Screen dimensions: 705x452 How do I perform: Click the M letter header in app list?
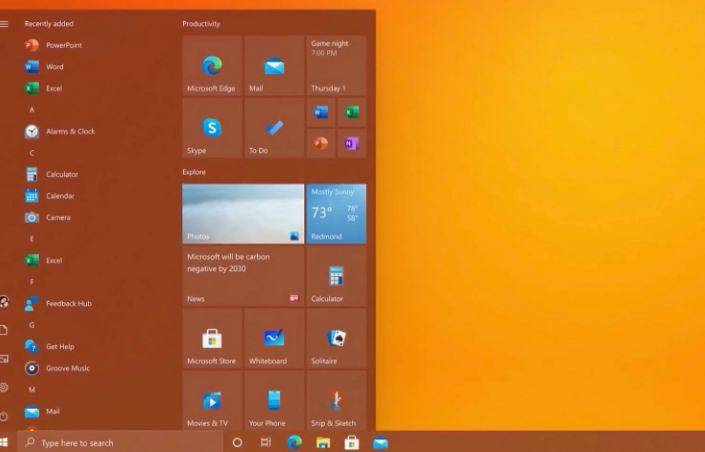tap(31, 389)
